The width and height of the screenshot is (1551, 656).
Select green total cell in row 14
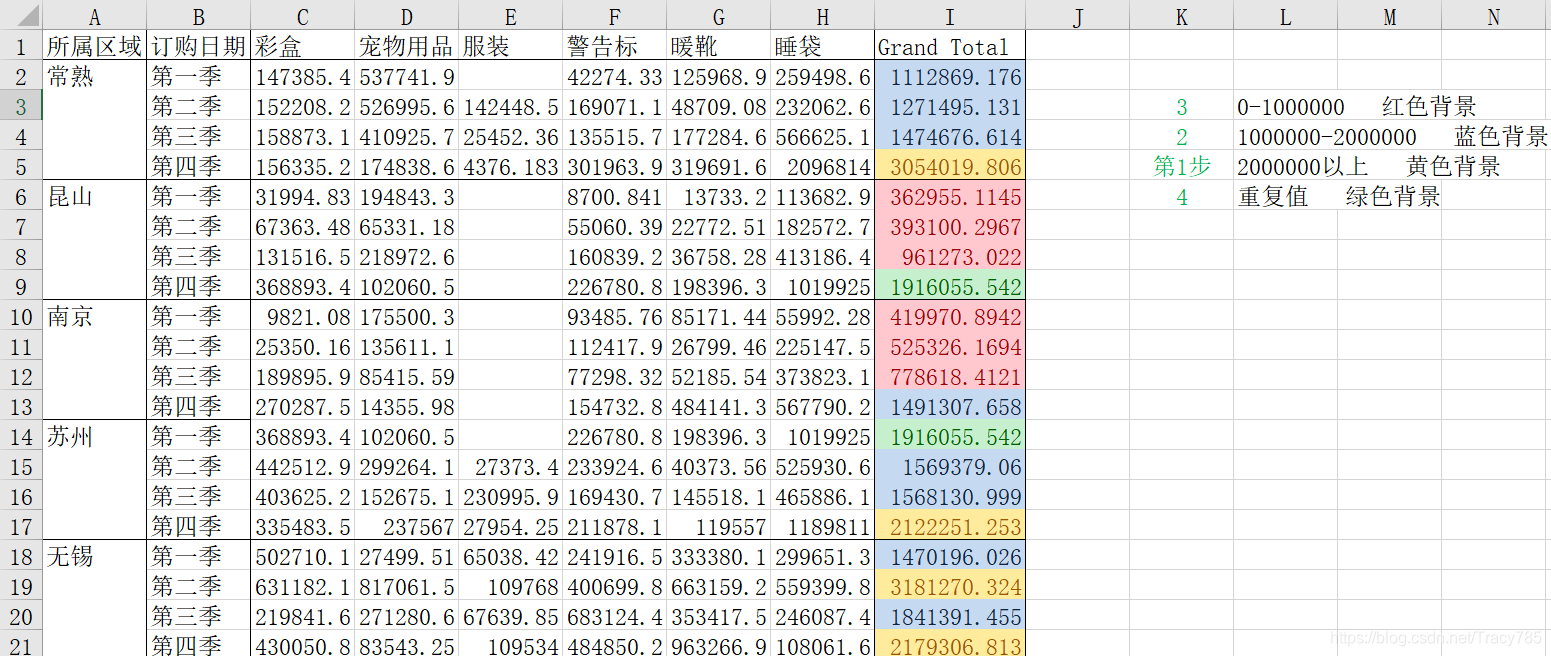click(x=950, y=437)
